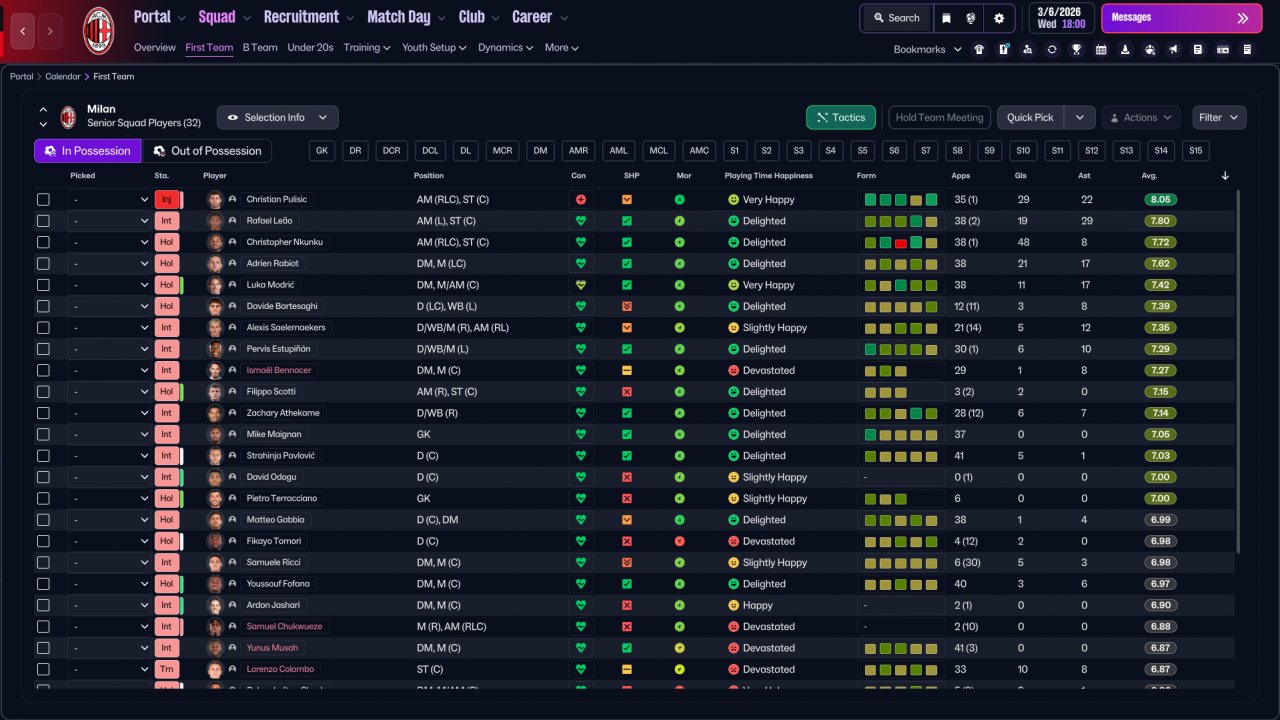Open the calendar shortcut icon

tap(1101, 49)
